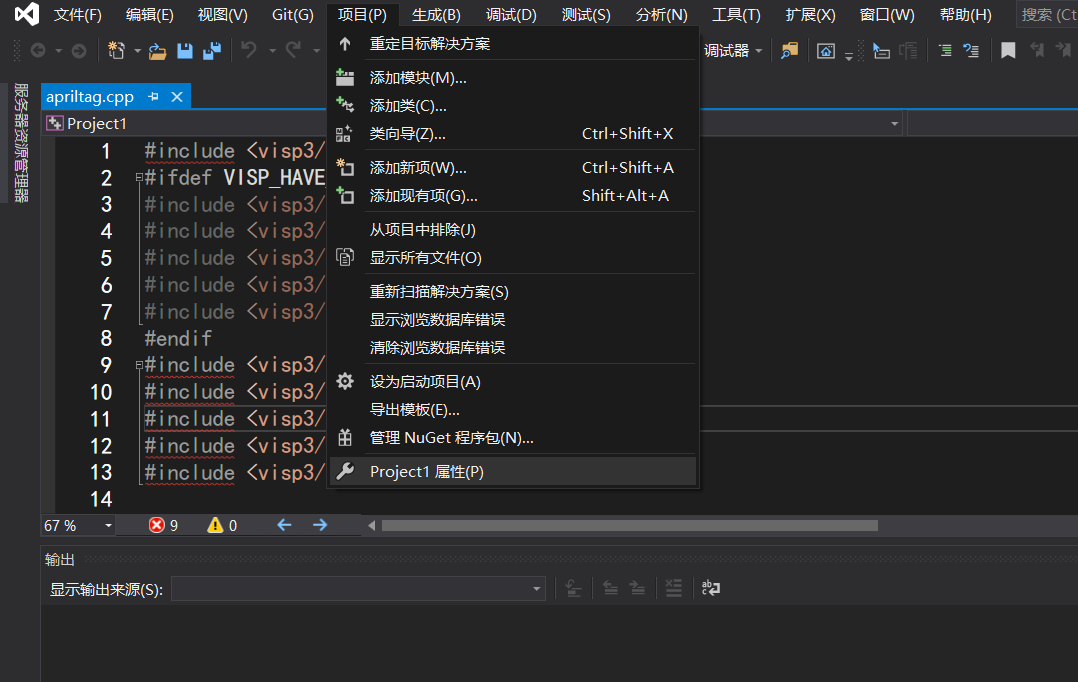Open the 窗口(W) menu

point(887,14)
